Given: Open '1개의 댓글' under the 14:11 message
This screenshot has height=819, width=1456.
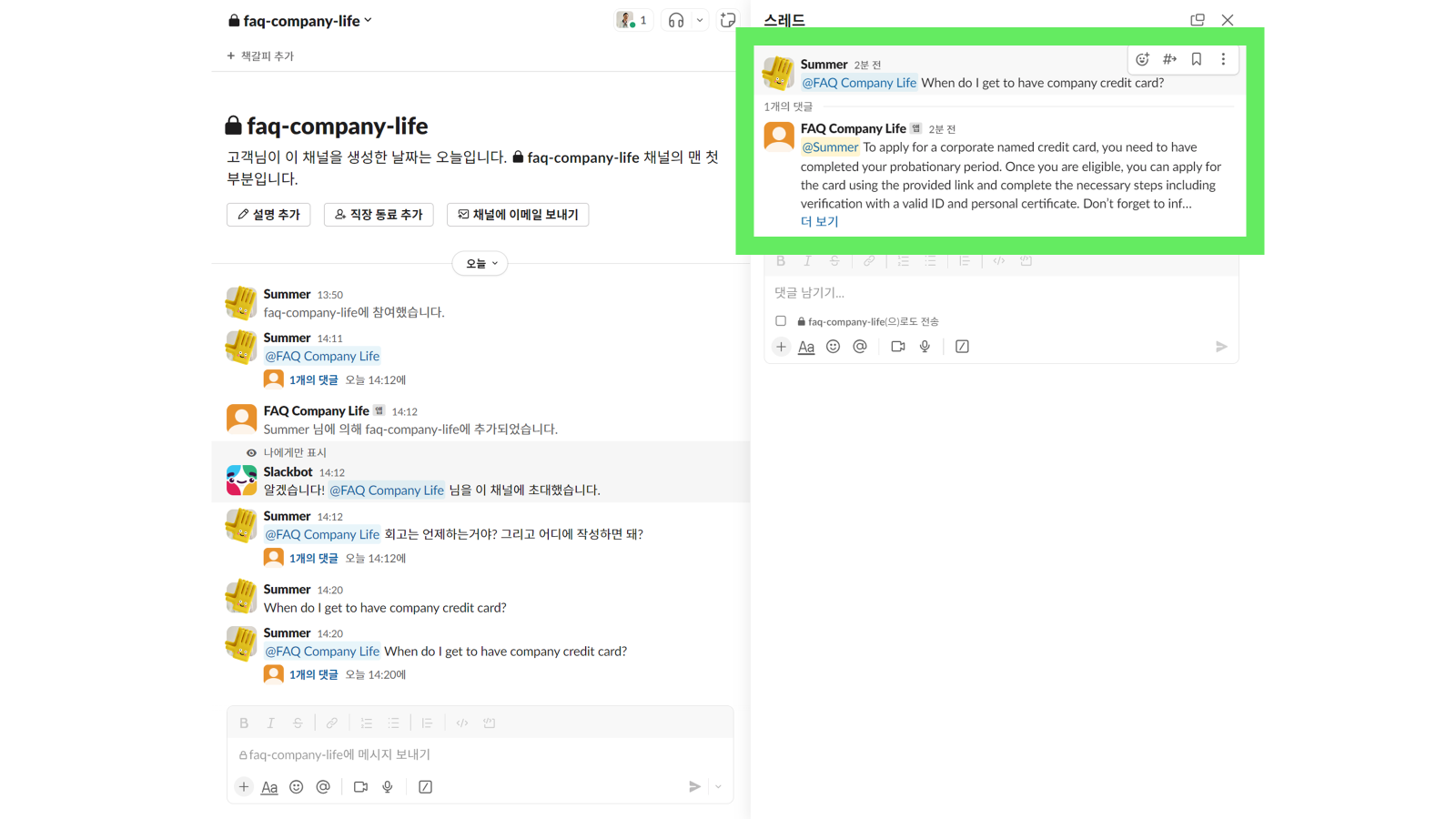Looking at the screenshot, I should pyautogui.click(x=313, y=380).
